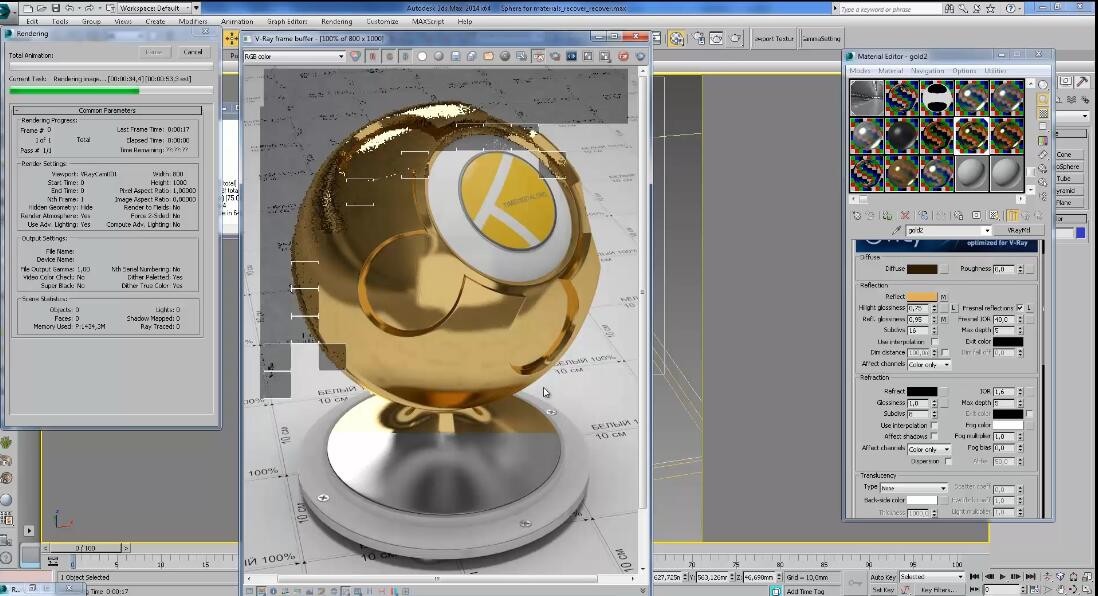This screenshot has height=596, width=1098.
Task: Toggle background checker icon beside material slots
Action: (x=1043, y=113)
